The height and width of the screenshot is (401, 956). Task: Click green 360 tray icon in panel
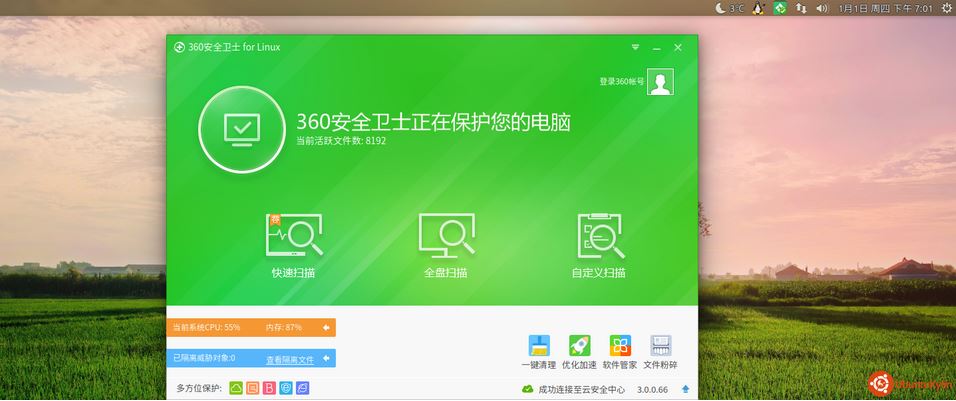(780, 8)
